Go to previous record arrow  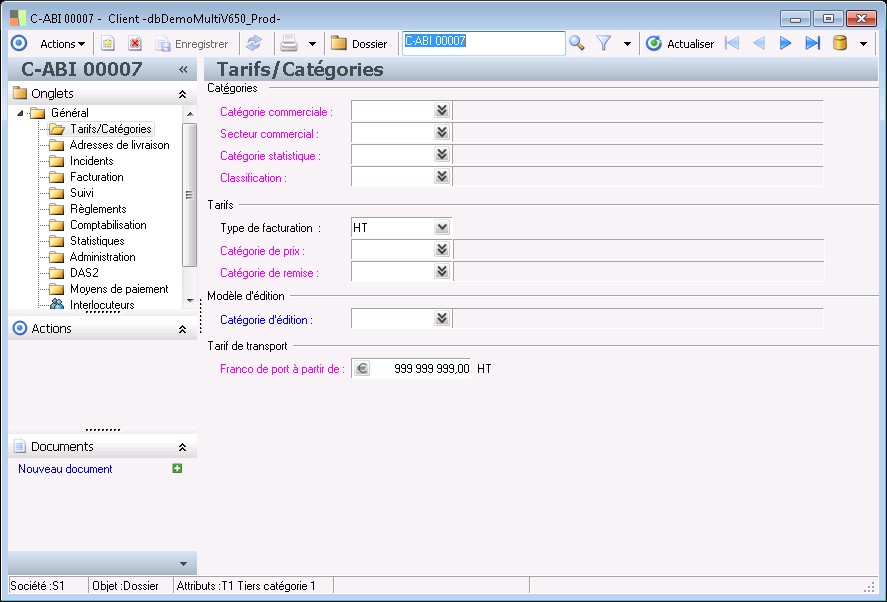759,43
